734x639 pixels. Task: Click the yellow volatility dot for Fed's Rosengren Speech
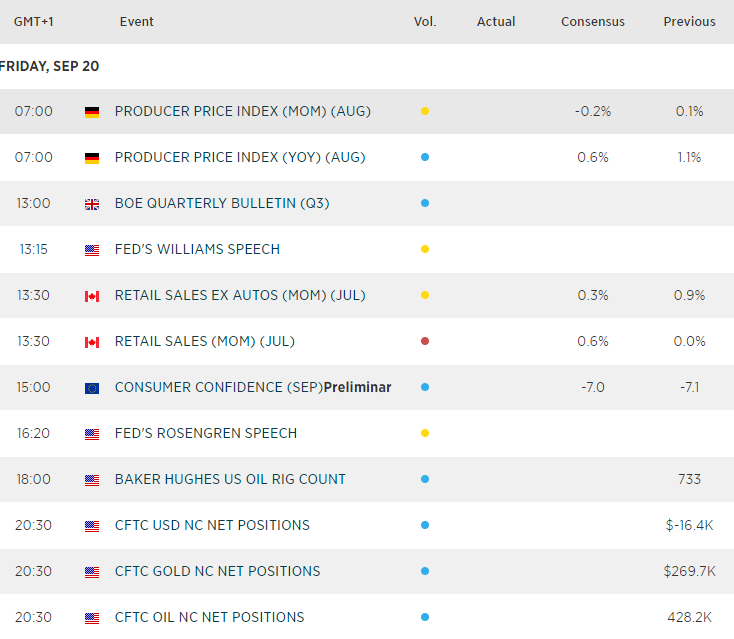tap(425, 434)
